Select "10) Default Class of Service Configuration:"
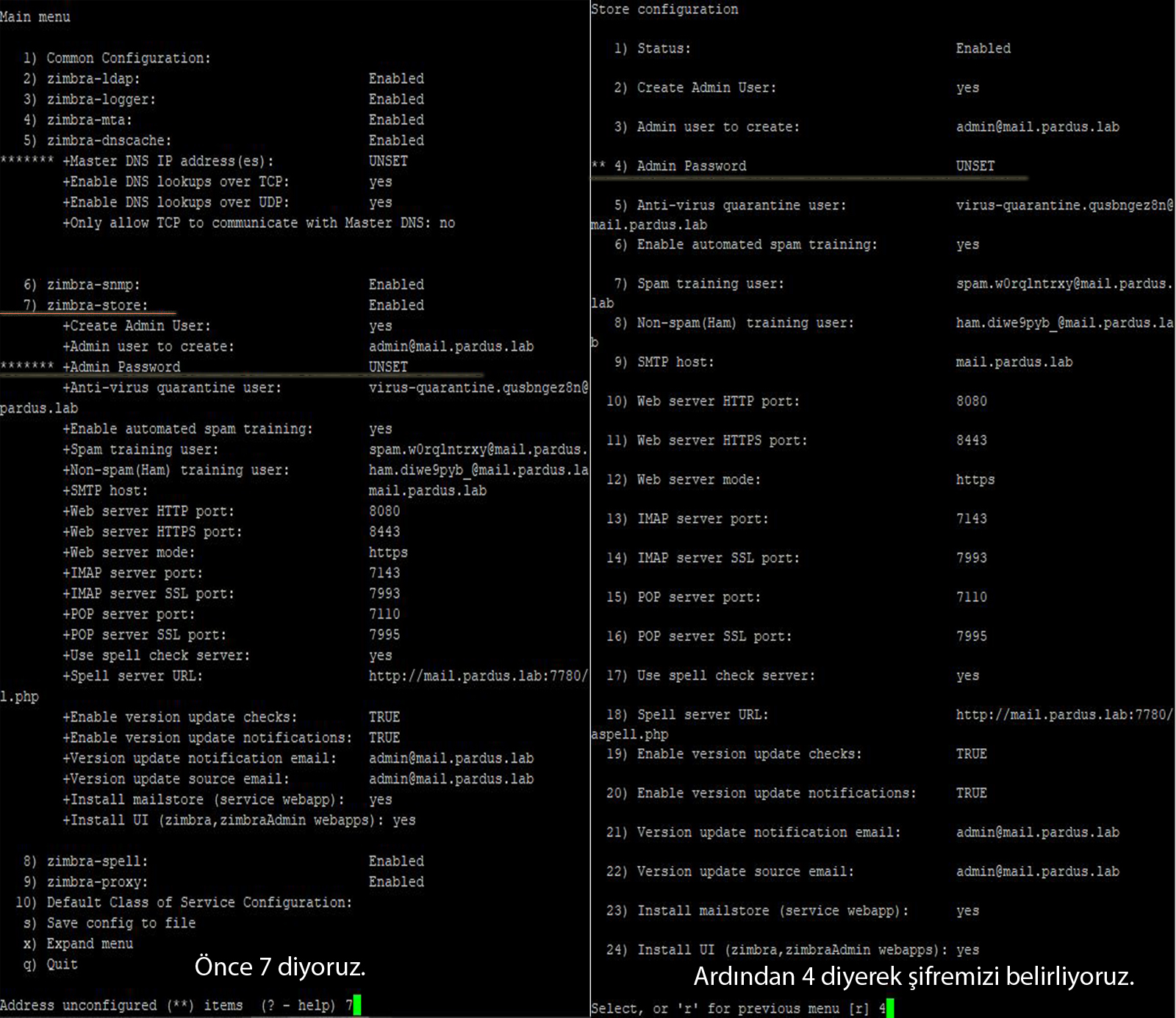Image resolution: width=1176 pixels, height=1018 pixels. click(x=184, y=902)
